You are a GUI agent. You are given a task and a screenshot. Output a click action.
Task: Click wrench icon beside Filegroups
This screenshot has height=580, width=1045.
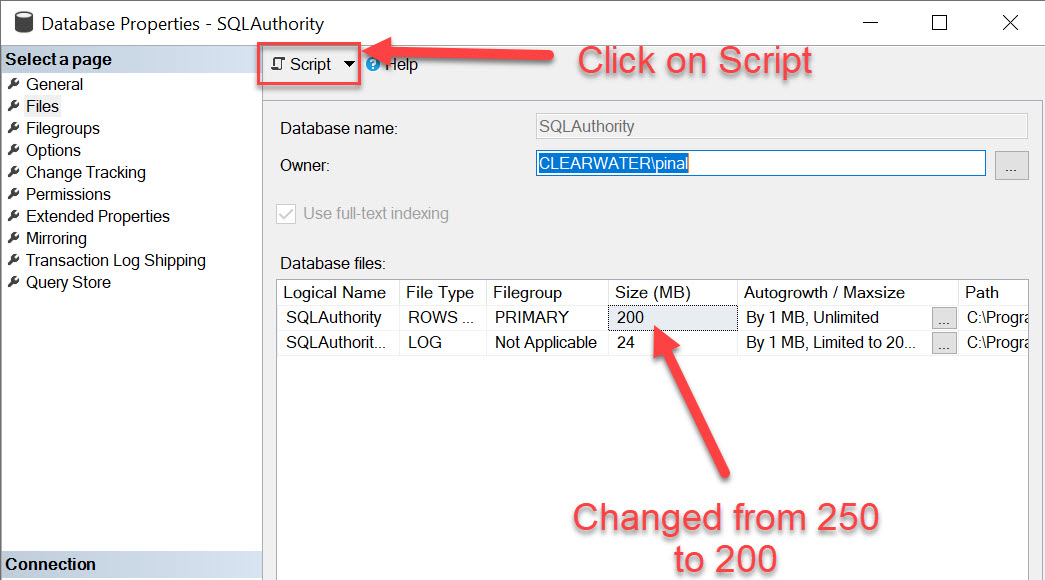(x=13, y=128)
